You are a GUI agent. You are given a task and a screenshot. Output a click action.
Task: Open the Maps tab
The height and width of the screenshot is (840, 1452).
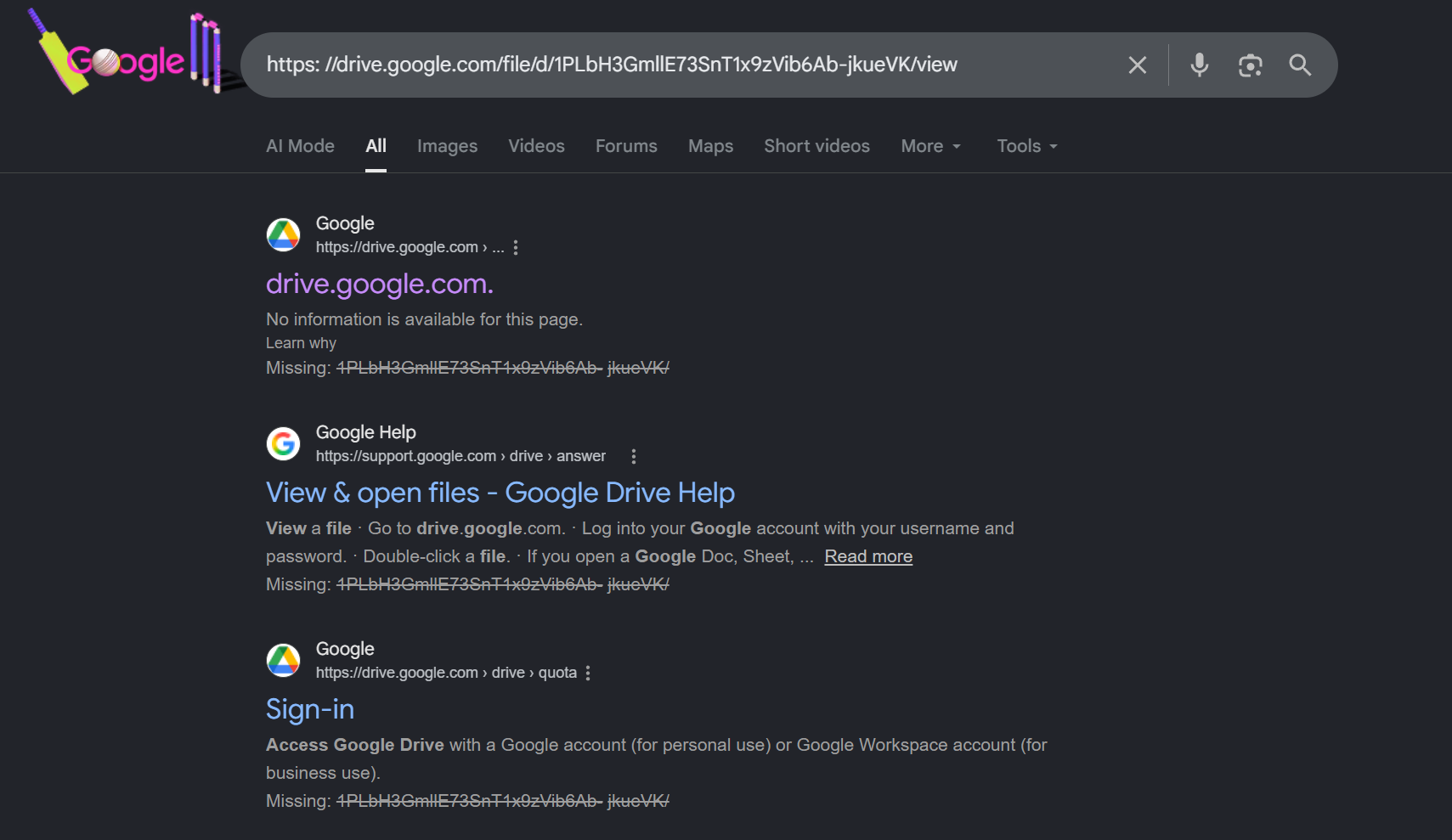point(710,146)
